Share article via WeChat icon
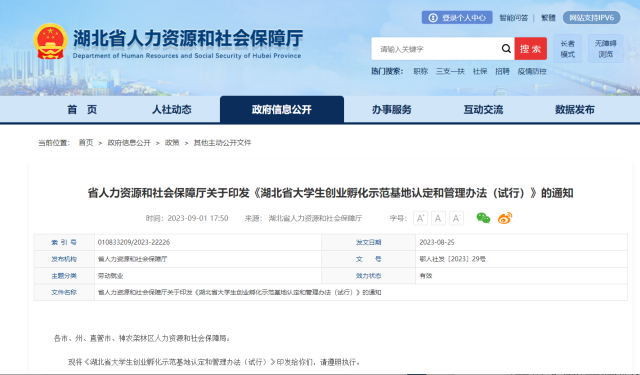The height and width of the screenshot is (375, 640). (483, 218)
